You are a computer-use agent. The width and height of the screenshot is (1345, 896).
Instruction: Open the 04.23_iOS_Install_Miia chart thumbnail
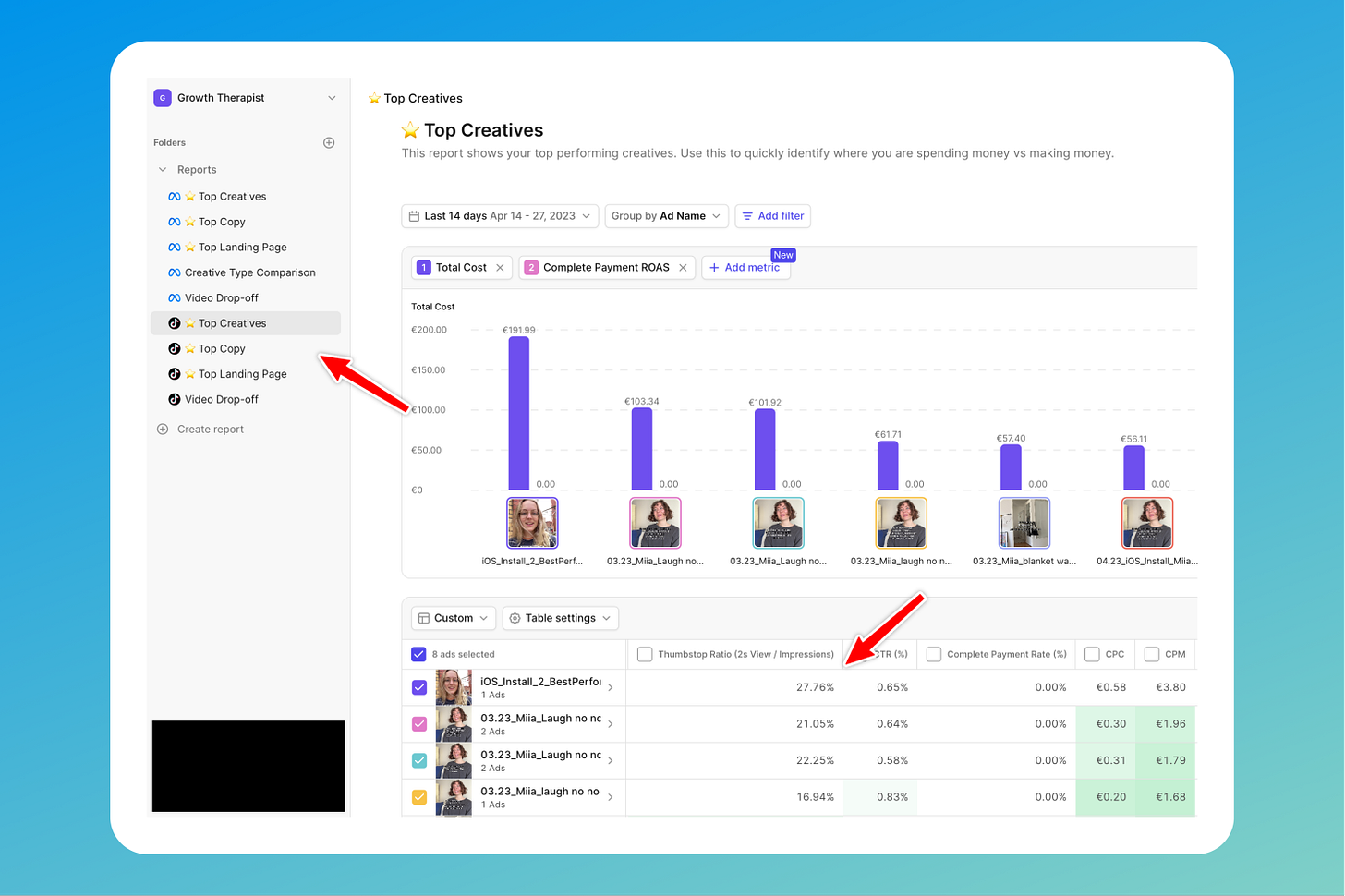tap(1146, 523)
